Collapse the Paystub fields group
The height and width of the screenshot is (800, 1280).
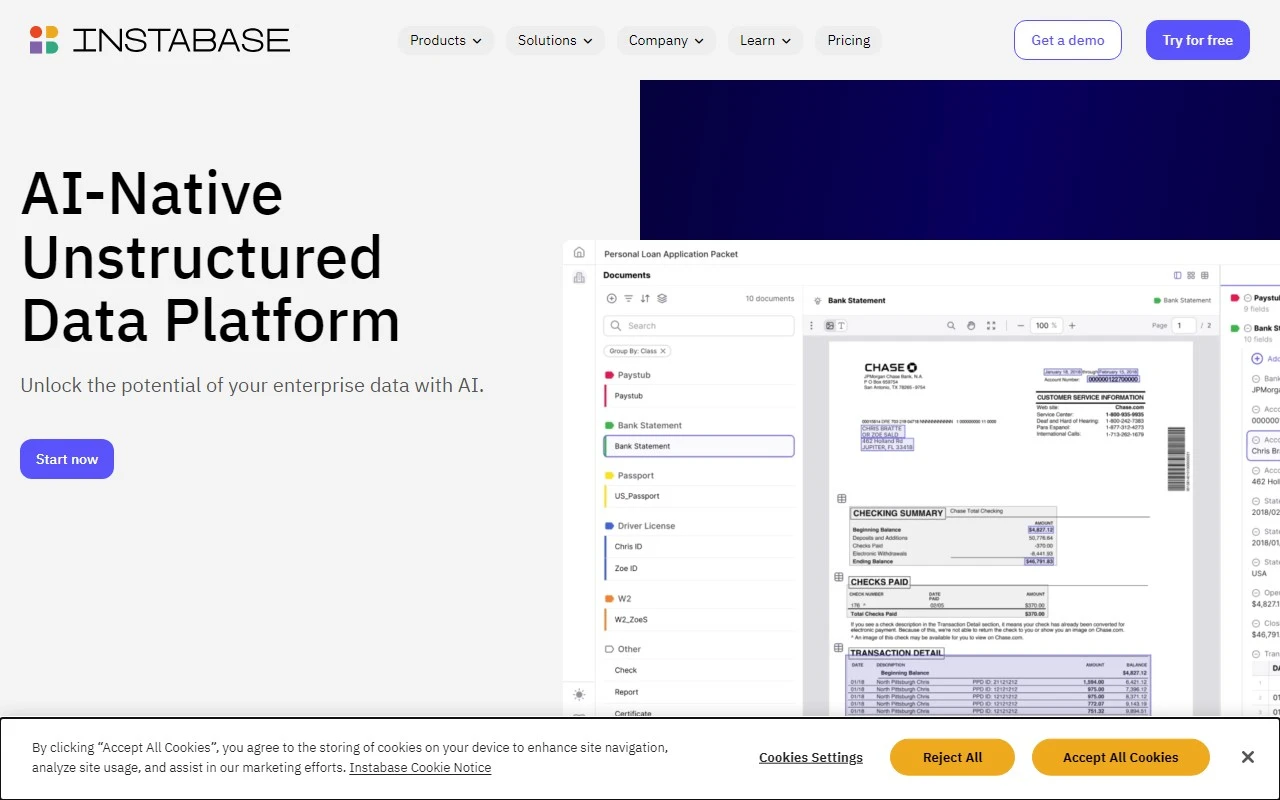pyautogui.click(x=1248, y=298)
